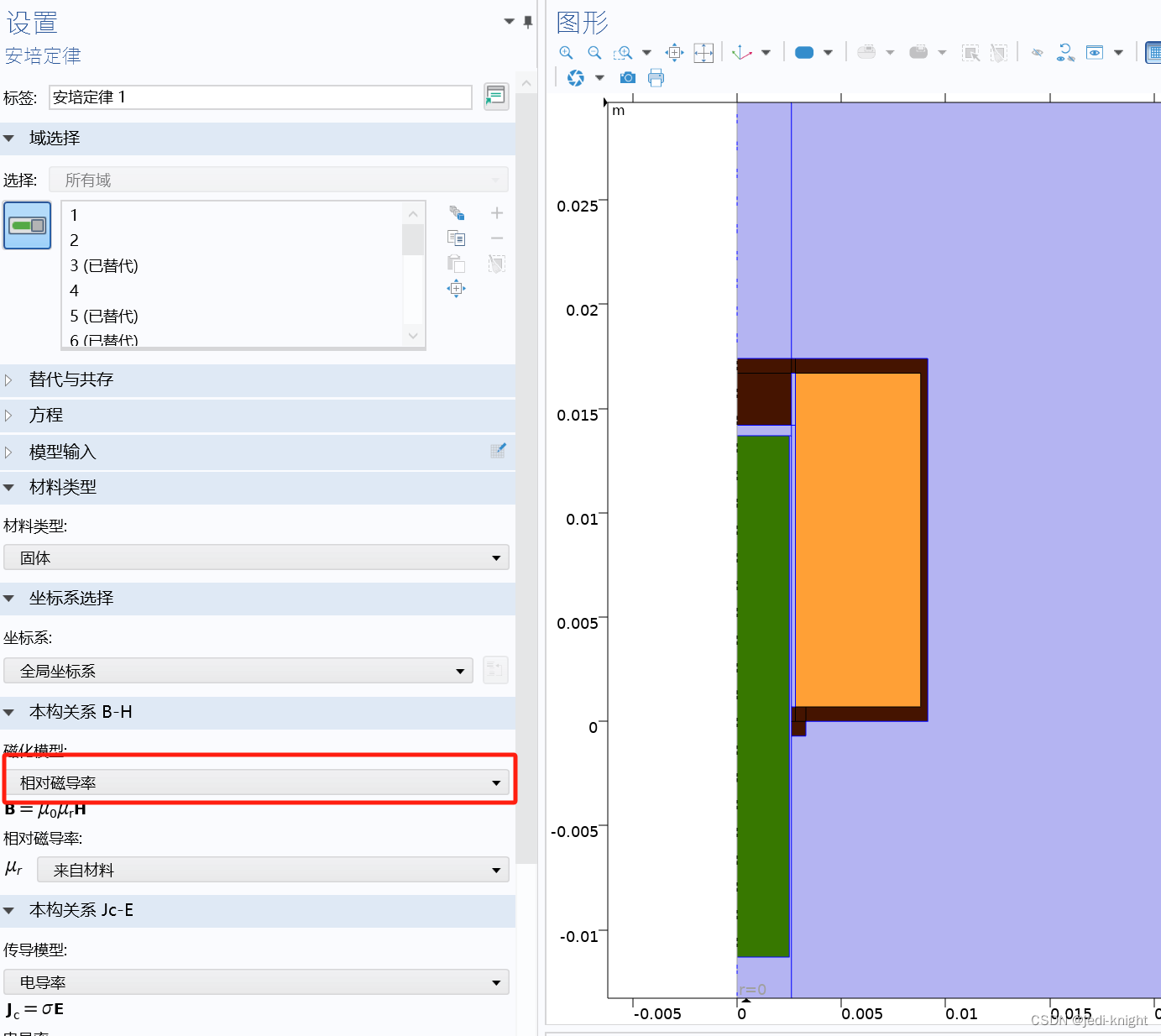Toggle the active selection switch button
Image resolution: width=1161 pixels, height=1036 pixels.
pos(28,225)
